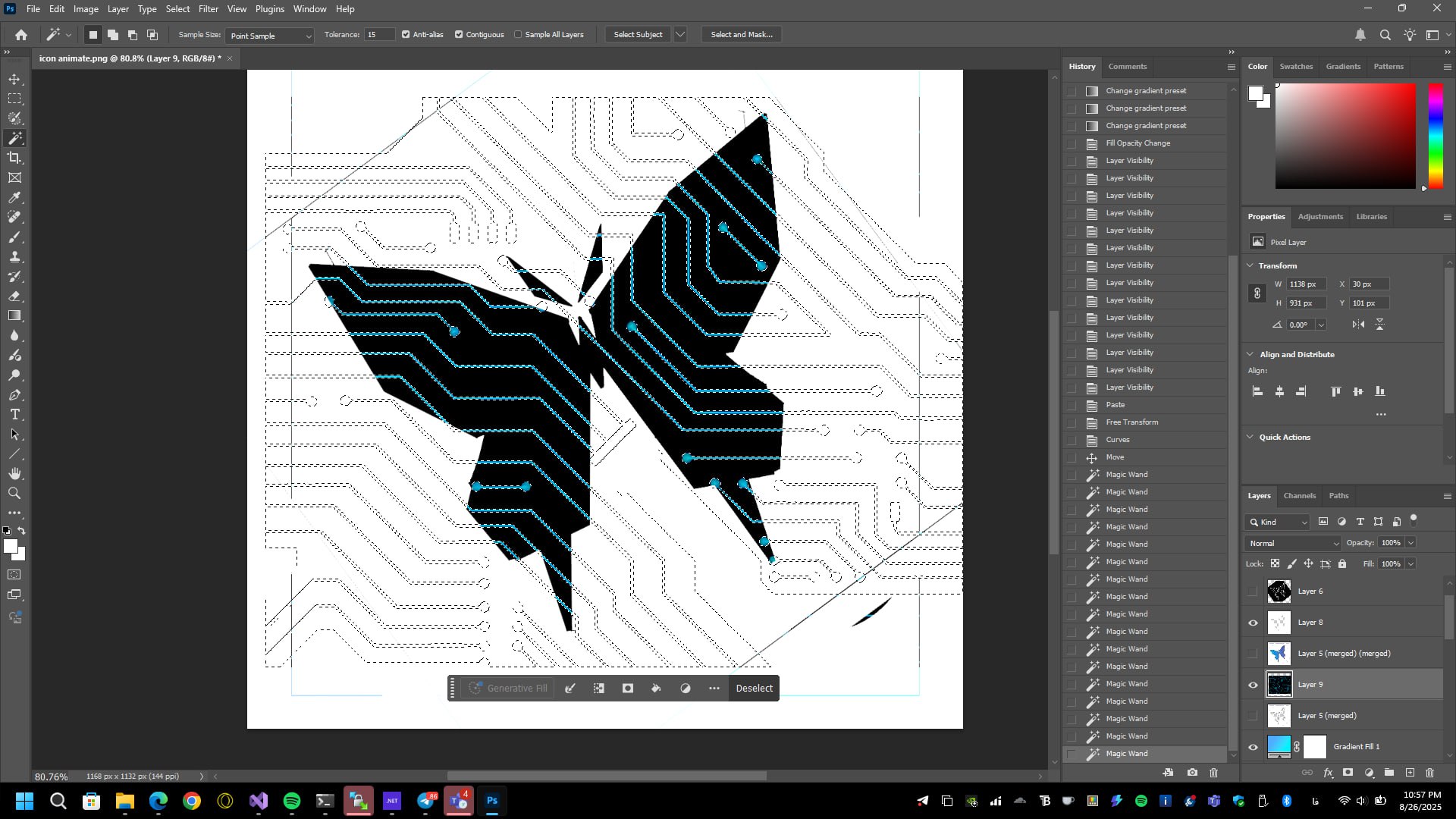
Task: Pick the Eyedropper tool
Action: 14,197
